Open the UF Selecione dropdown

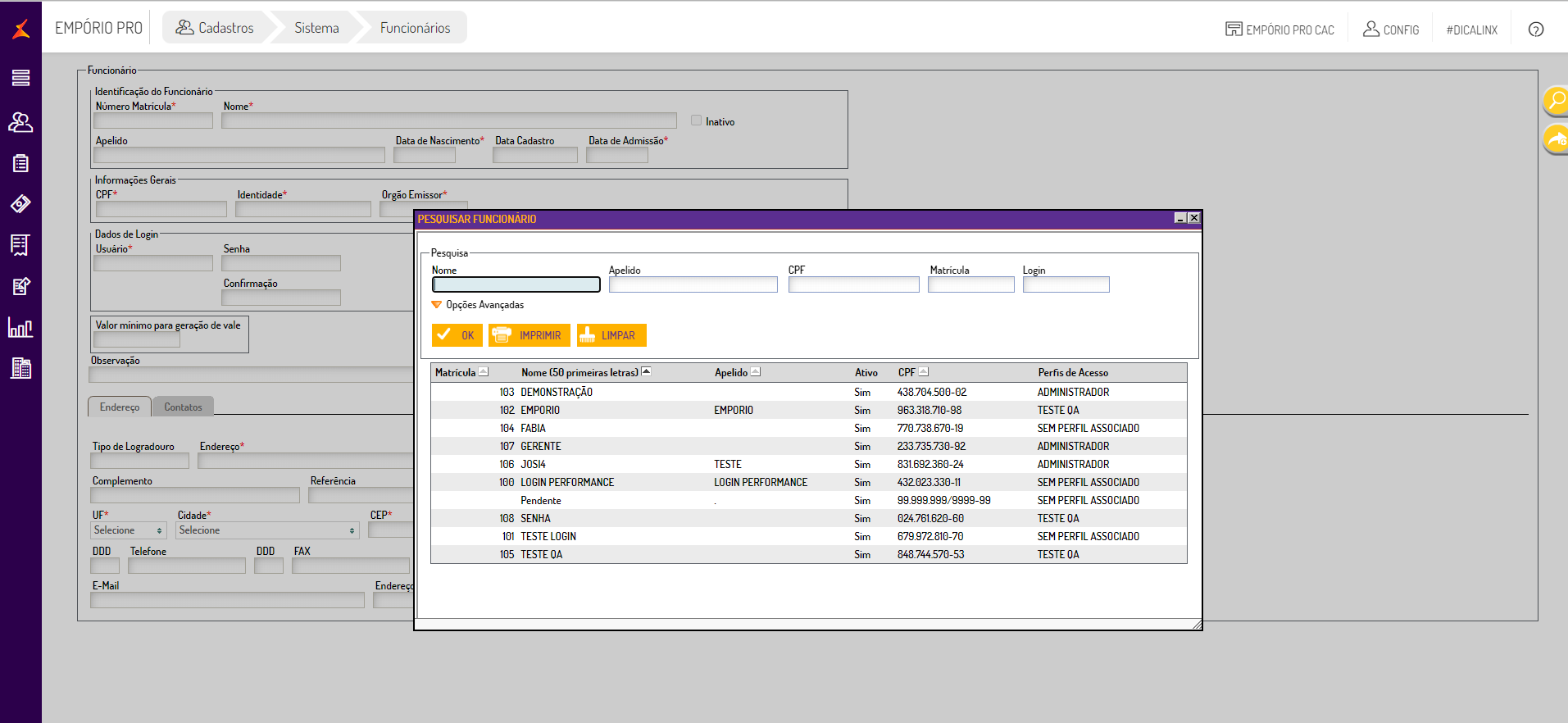(x=129, y=530)
